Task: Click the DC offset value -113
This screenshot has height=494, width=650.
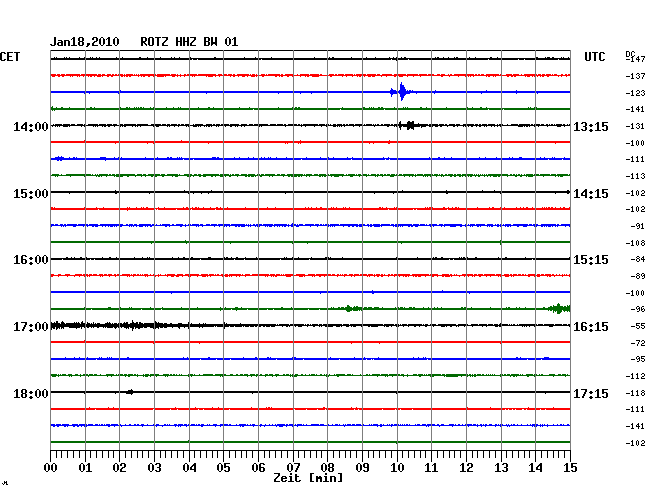Action: 636,176
